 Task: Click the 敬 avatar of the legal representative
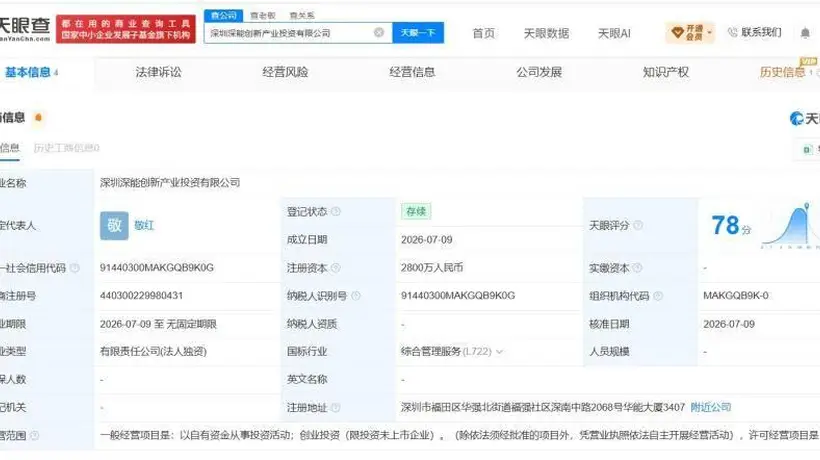point(114,225)
